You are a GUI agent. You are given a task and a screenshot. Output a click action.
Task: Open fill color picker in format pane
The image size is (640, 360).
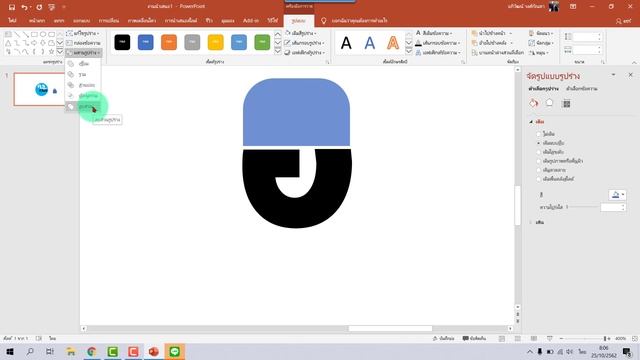(618, 195)
